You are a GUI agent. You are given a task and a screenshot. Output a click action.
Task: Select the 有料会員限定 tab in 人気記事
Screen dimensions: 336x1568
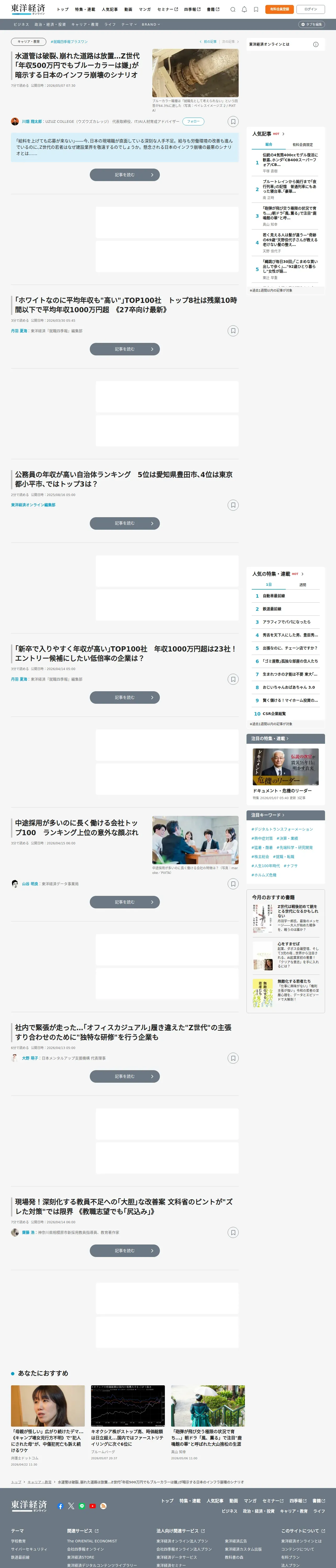[x=303, y=144]
